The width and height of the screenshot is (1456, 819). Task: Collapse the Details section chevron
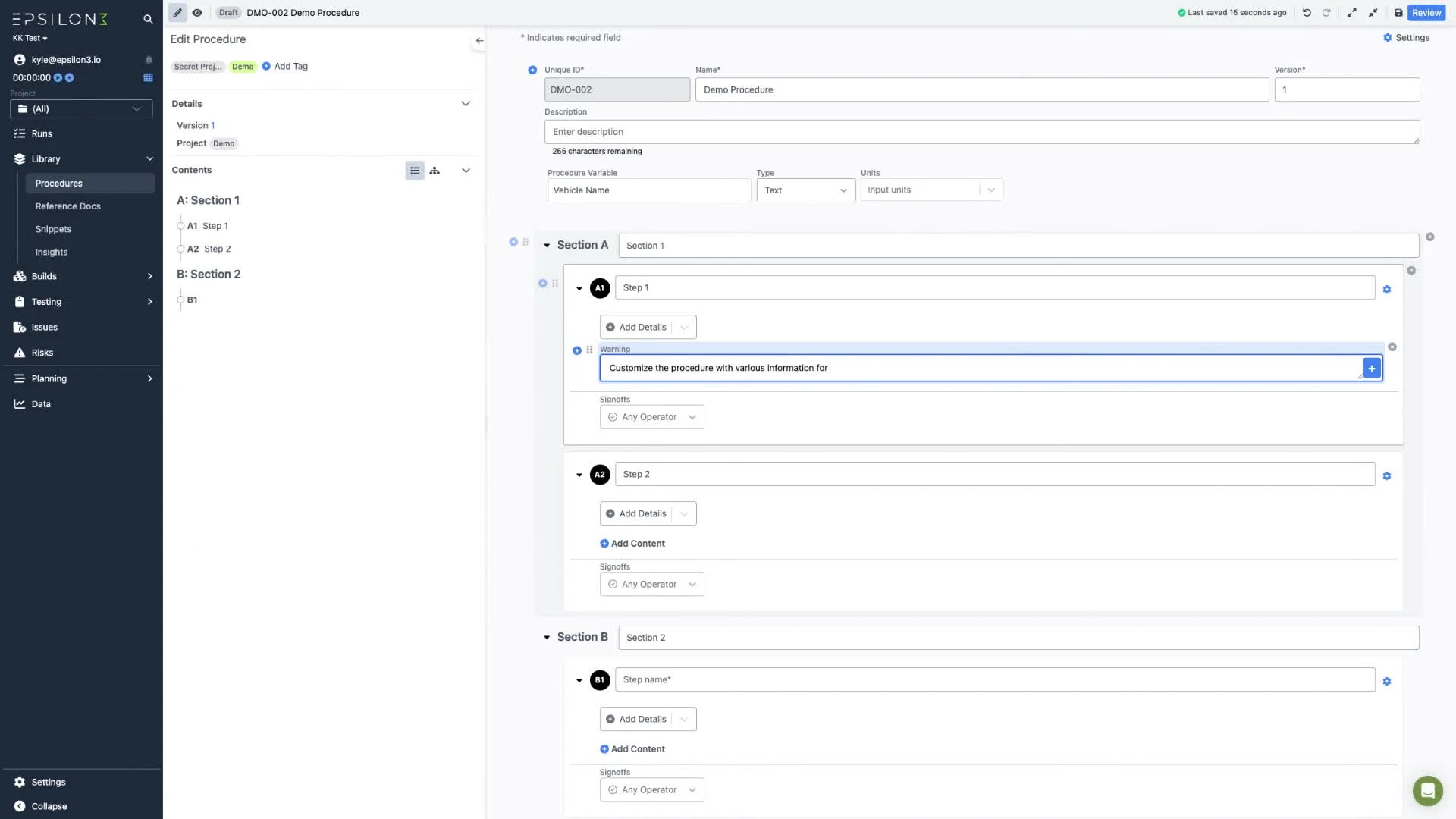[x=466, y=104]
